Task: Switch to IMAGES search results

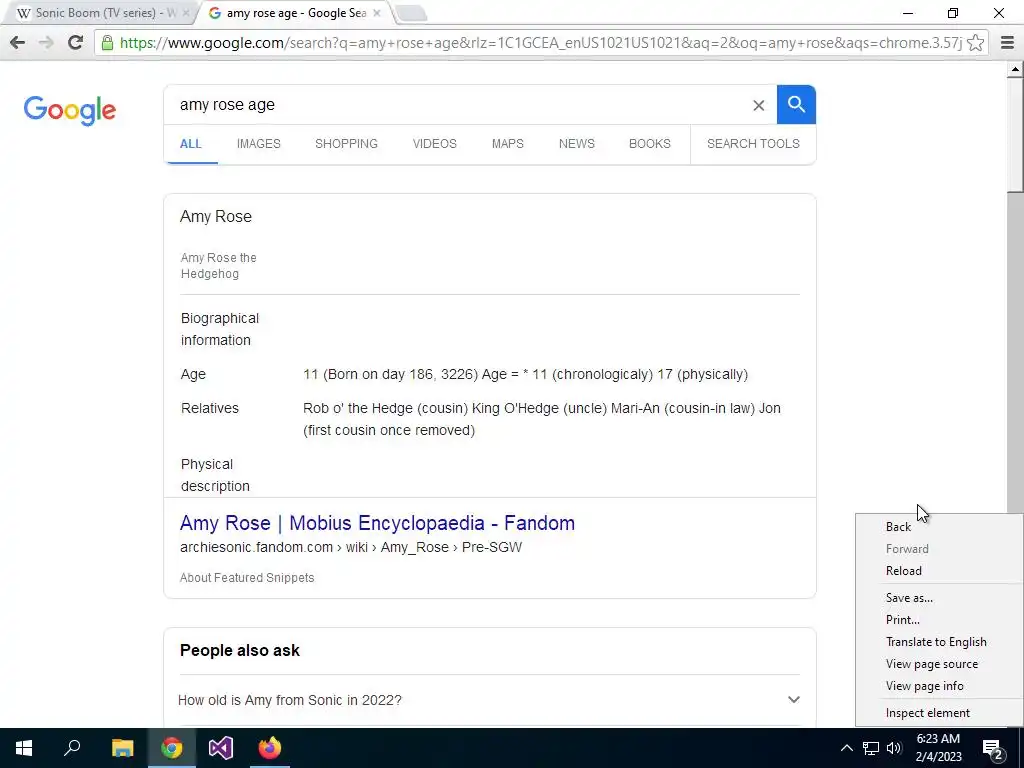Action: coord(259,144)
